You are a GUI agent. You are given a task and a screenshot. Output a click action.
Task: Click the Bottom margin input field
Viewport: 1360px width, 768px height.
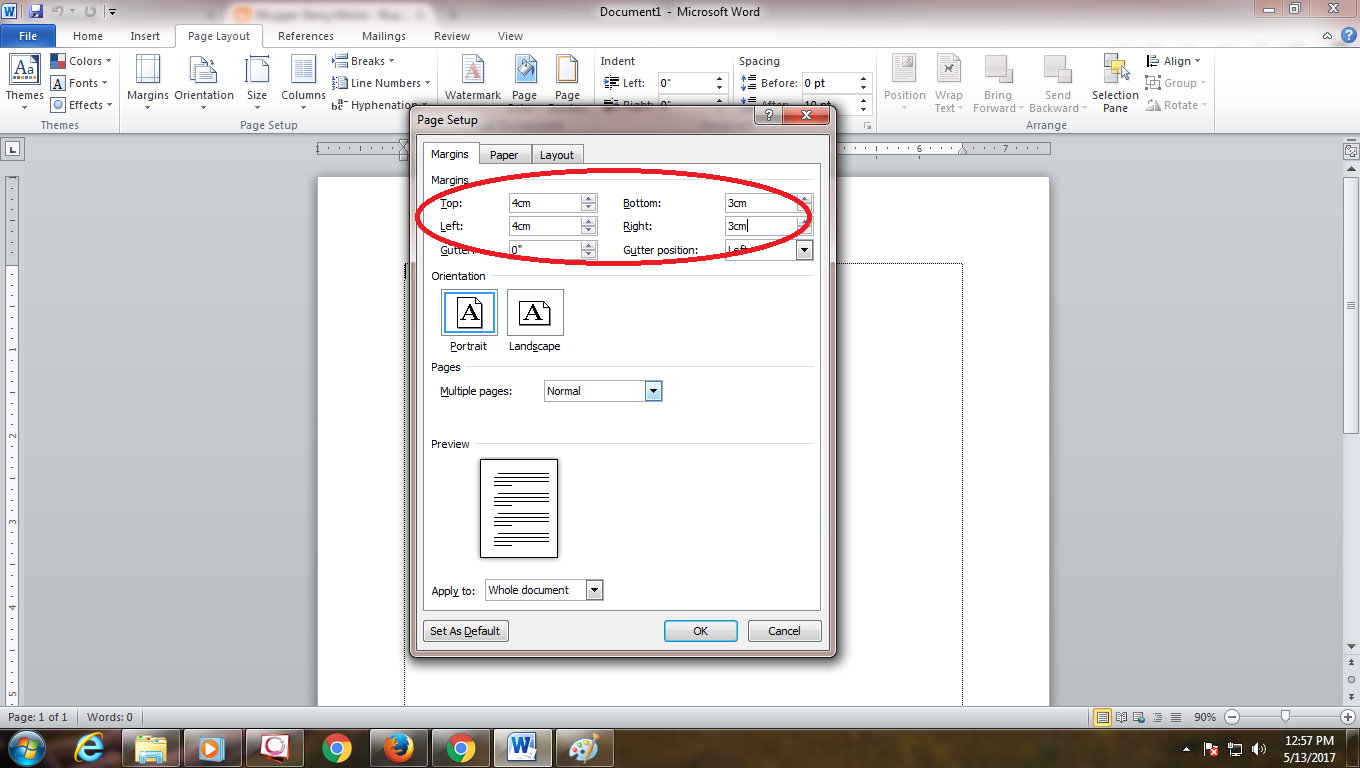pos(761,203)
